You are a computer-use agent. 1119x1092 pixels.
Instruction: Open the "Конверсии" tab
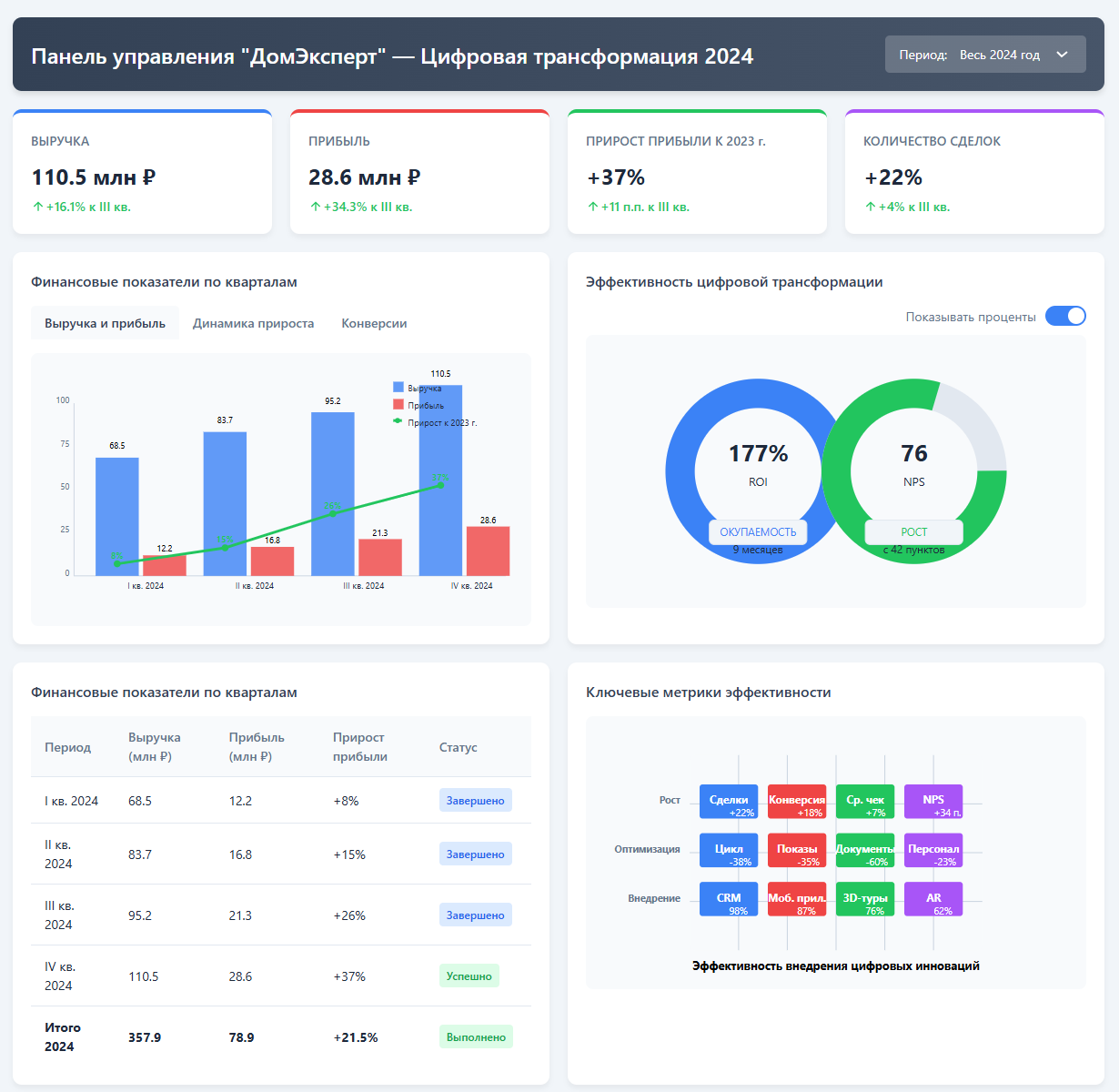coord(374,323)
